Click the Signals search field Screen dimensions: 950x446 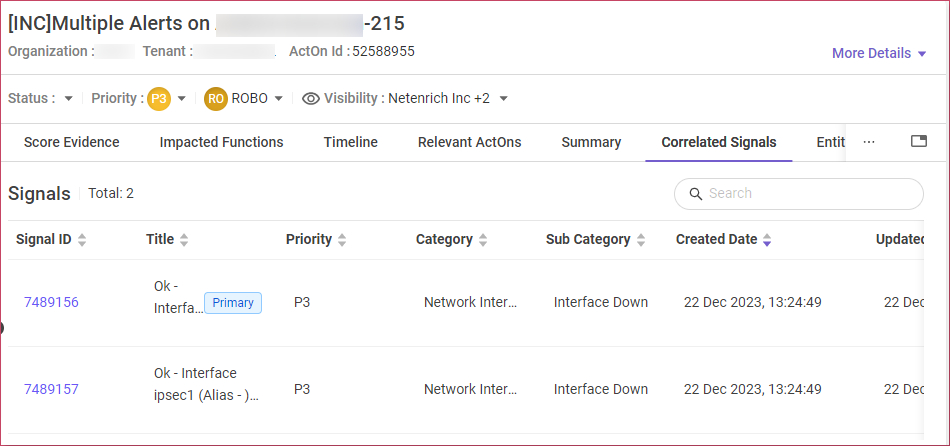pyautogui.click(x=799, y=194)
